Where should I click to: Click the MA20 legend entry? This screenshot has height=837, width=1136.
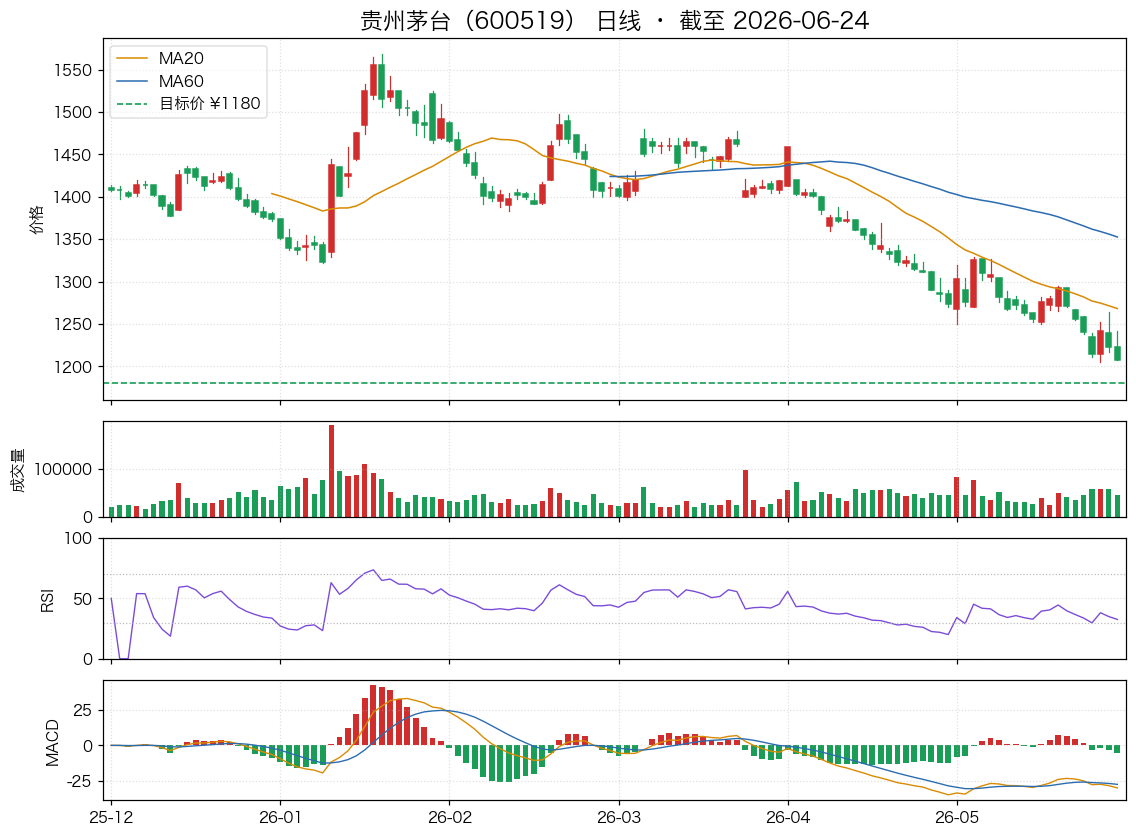click(160, 58)
